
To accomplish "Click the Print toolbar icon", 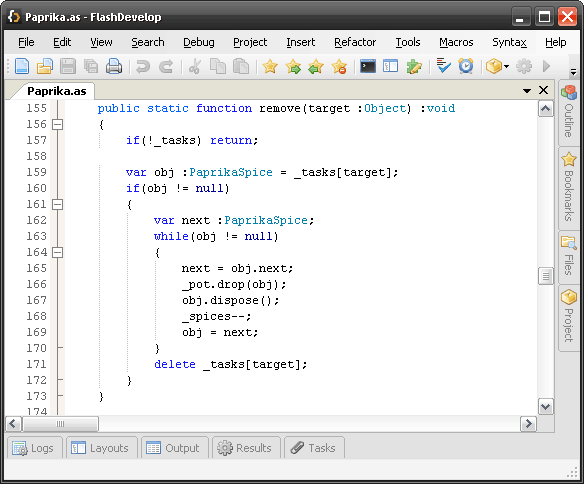I will coord(114,67).
